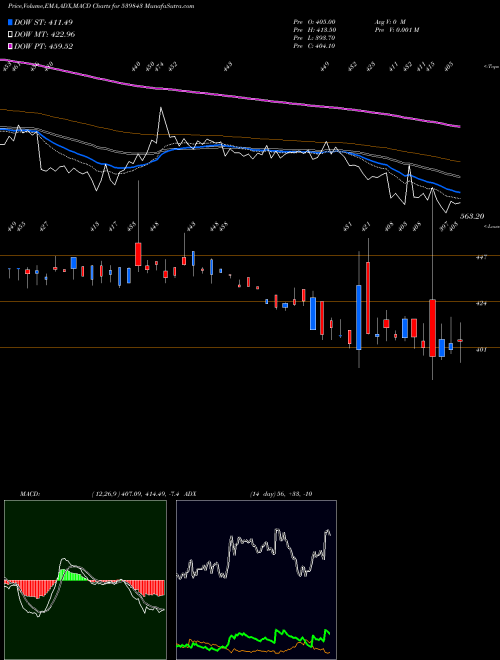Click the Pre H: 413.50 value
This screenshot has height=660, width=500.
314,30
